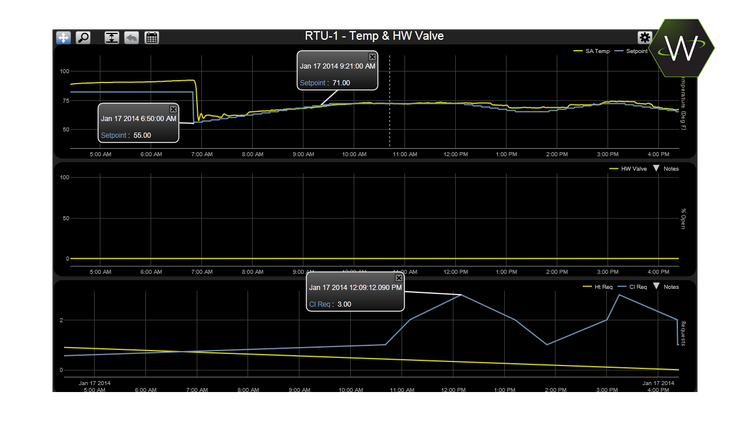Screen dimensions: 750x422
Task: Toggle Ht Req series in legend
Action: 596,287
